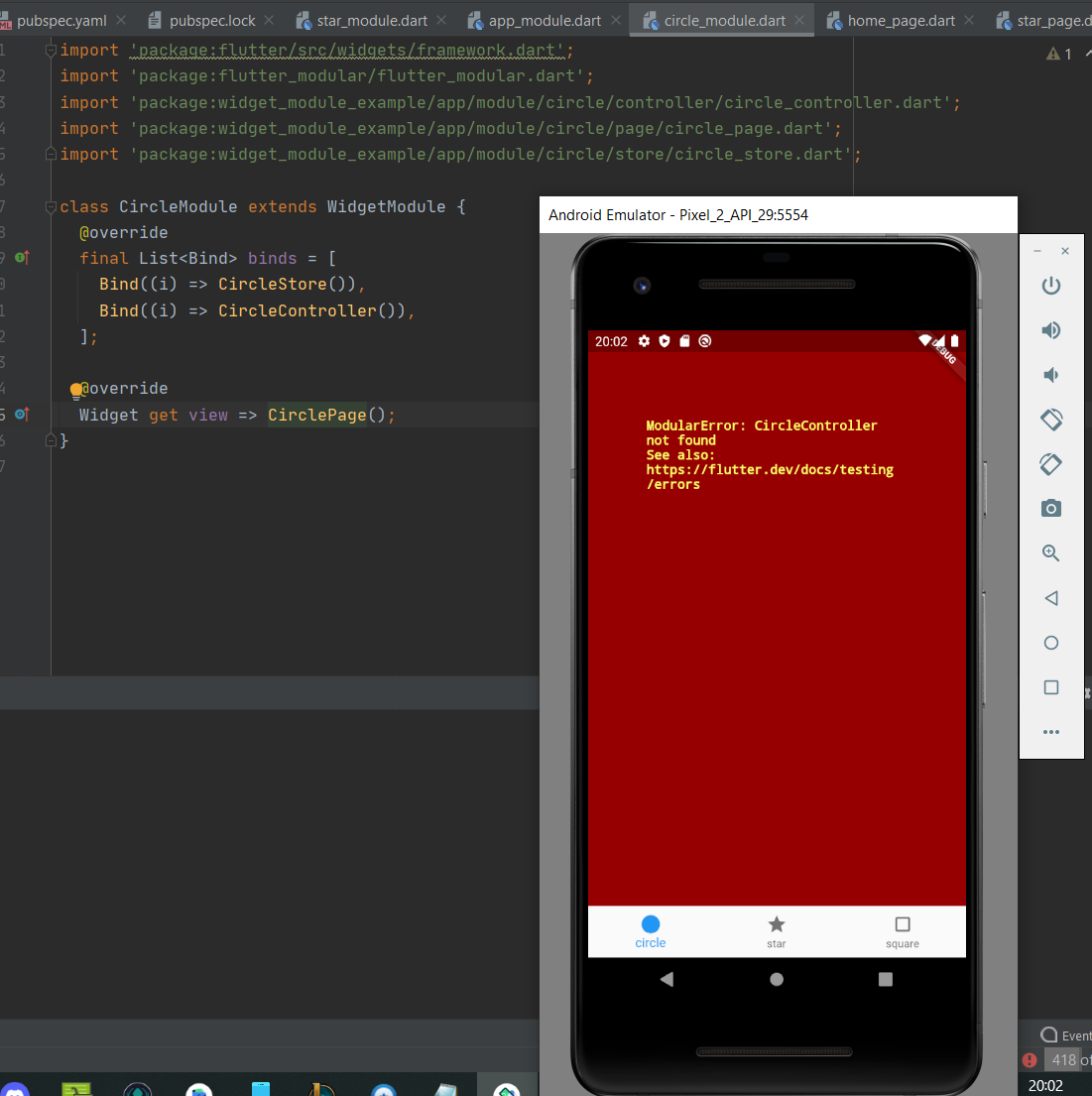Open extended emulator controls via ellipsis icon
Image resolution: width=1092 pixels, height=1096 pixels.
pos(1050,732)
